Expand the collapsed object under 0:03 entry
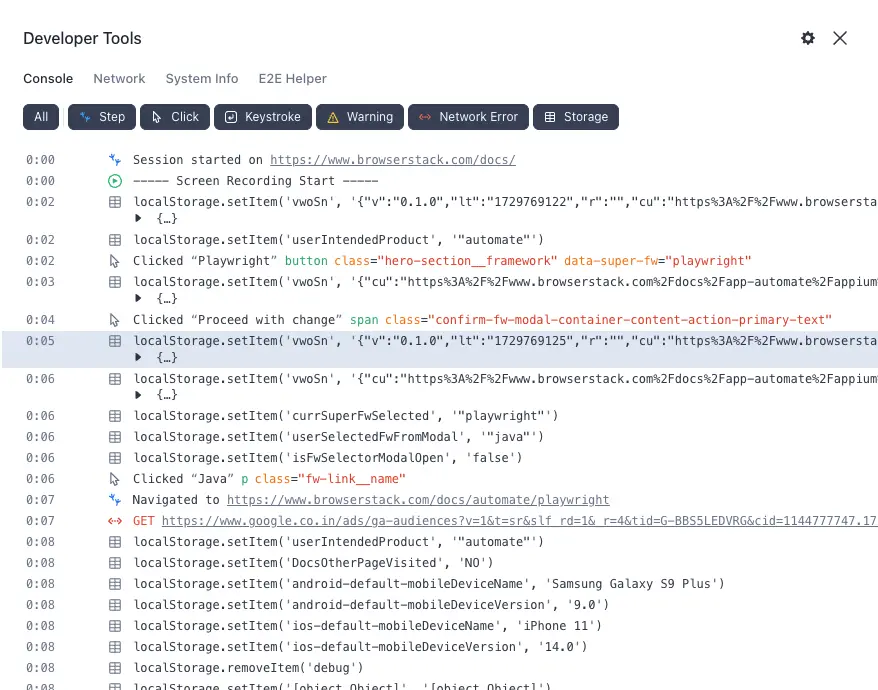The height and width of the screenshot is (690, 878). point(139,298)
